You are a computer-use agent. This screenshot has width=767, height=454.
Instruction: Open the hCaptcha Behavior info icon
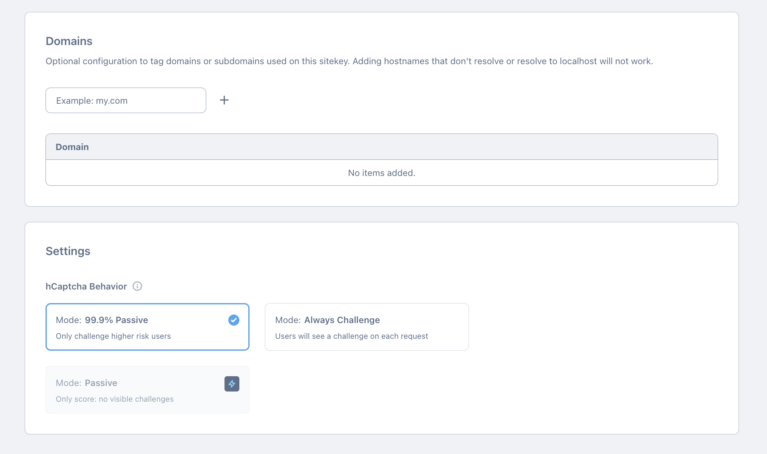click(x=137, y=286)
